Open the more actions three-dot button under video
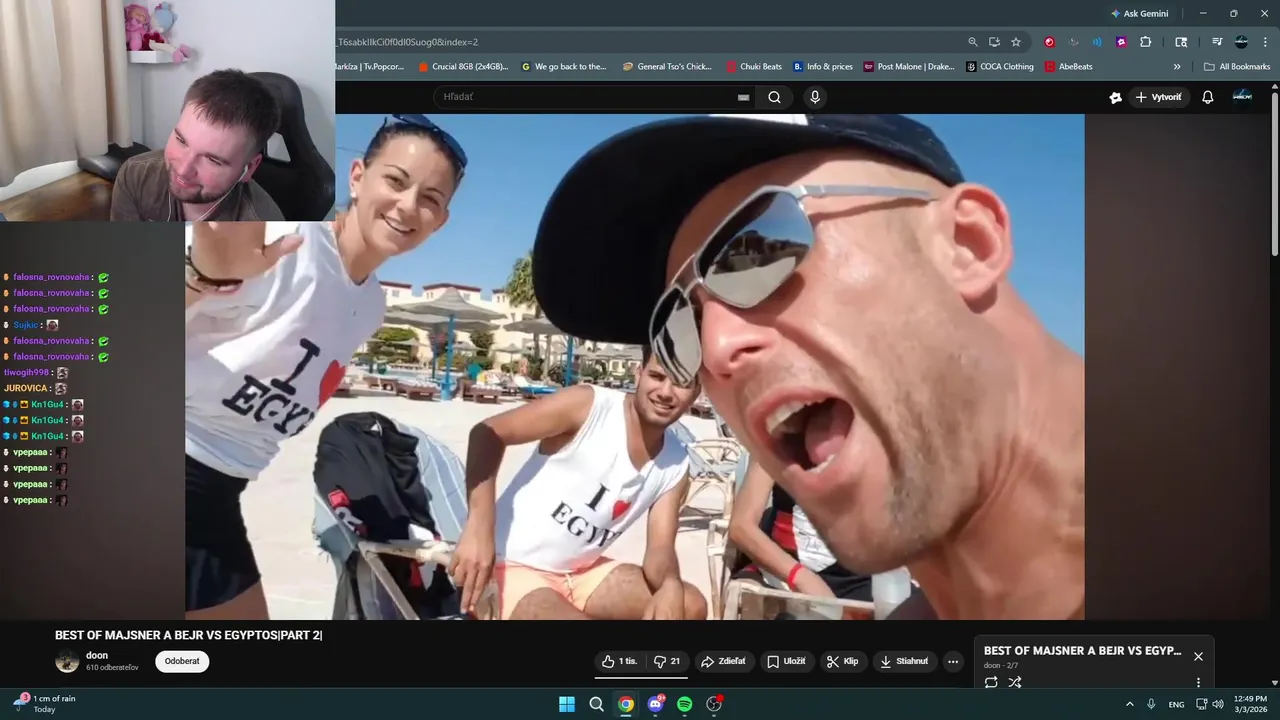This screenshot has height=720, width=1280. pos(953,661)
